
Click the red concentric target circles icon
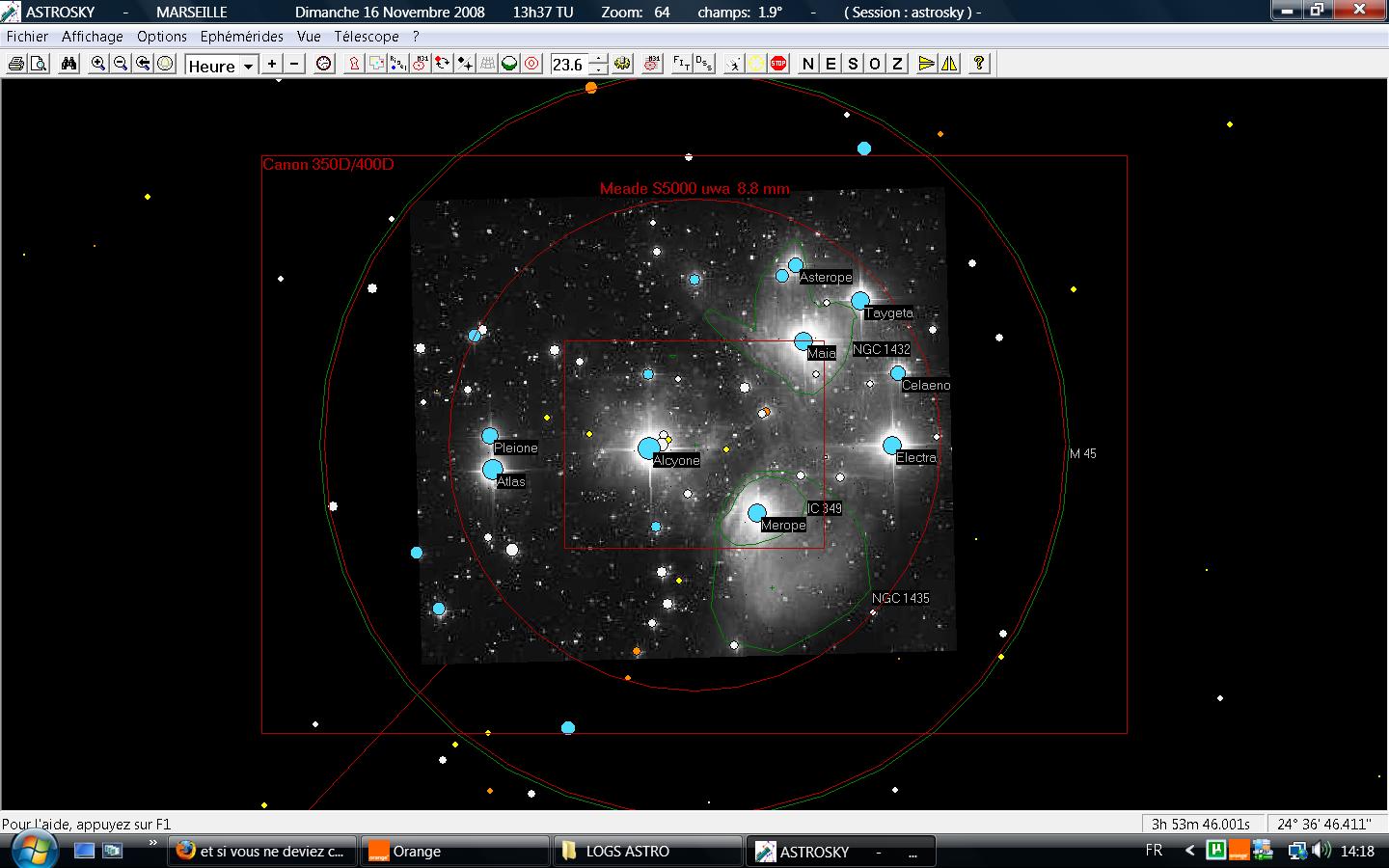click(531, 64)
